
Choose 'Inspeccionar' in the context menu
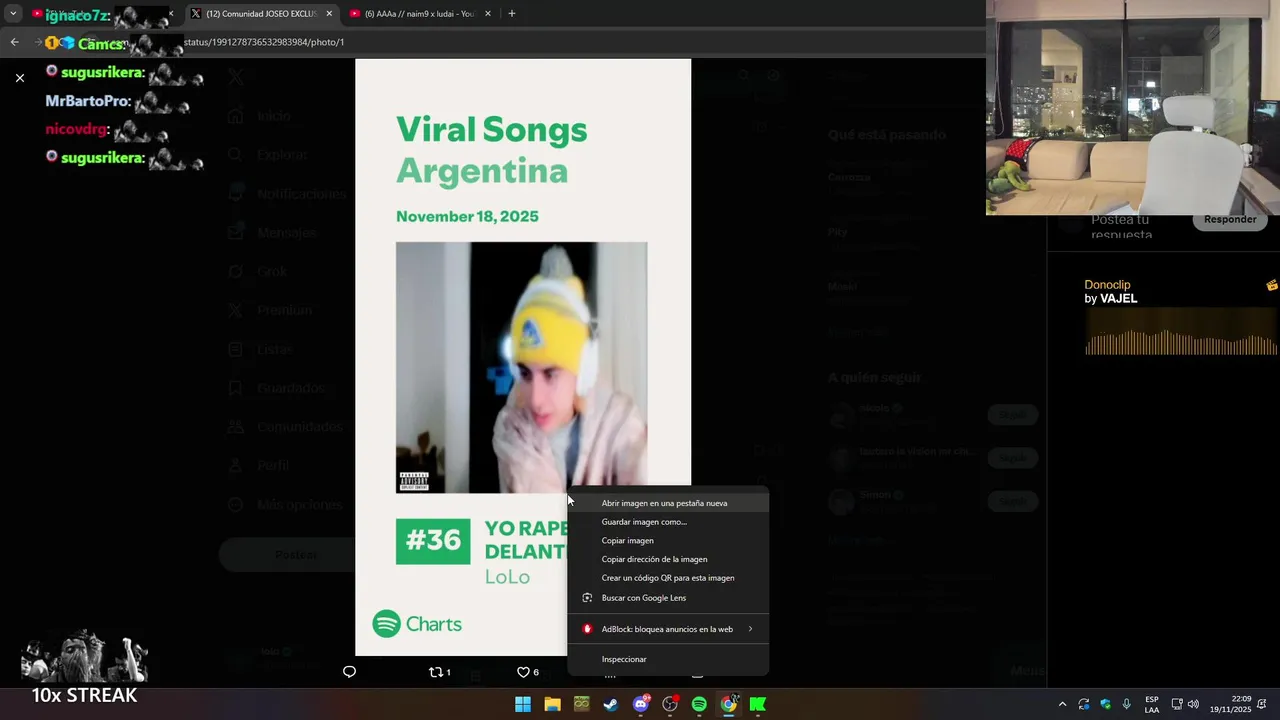click(668, 659)
